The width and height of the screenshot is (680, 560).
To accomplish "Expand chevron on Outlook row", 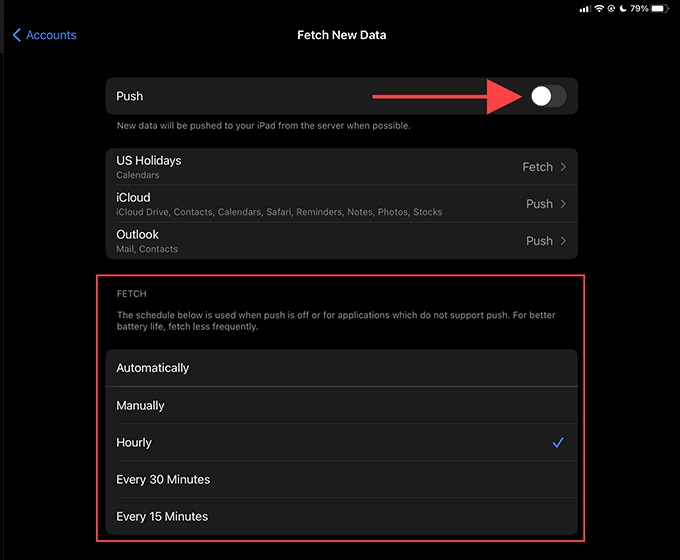I will pos(563,241).
